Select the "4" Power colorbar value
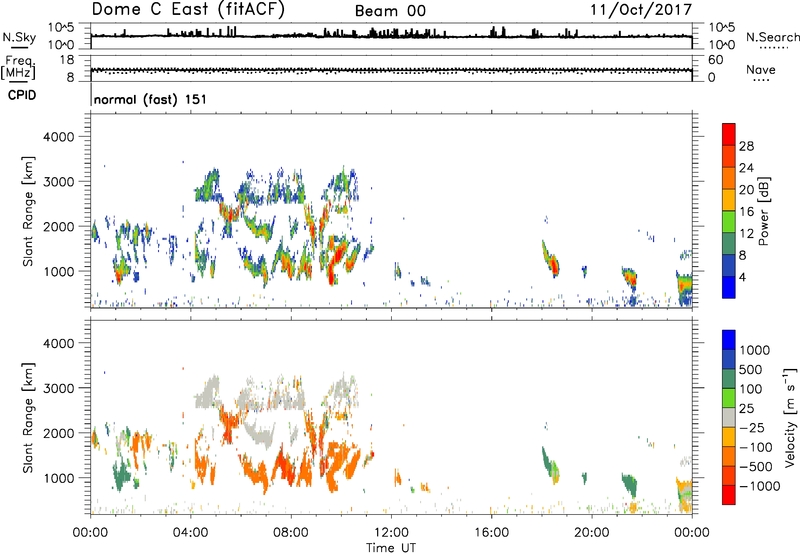The height and width of the screenshot is (554, 800). (x=742, y=277)
